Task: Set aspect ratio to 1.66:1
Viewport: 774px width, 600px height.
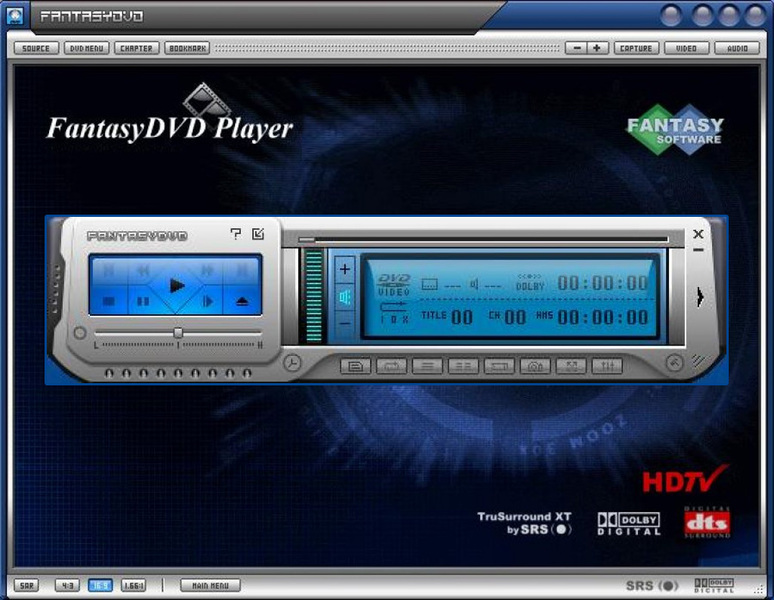Action: (133, 586)
